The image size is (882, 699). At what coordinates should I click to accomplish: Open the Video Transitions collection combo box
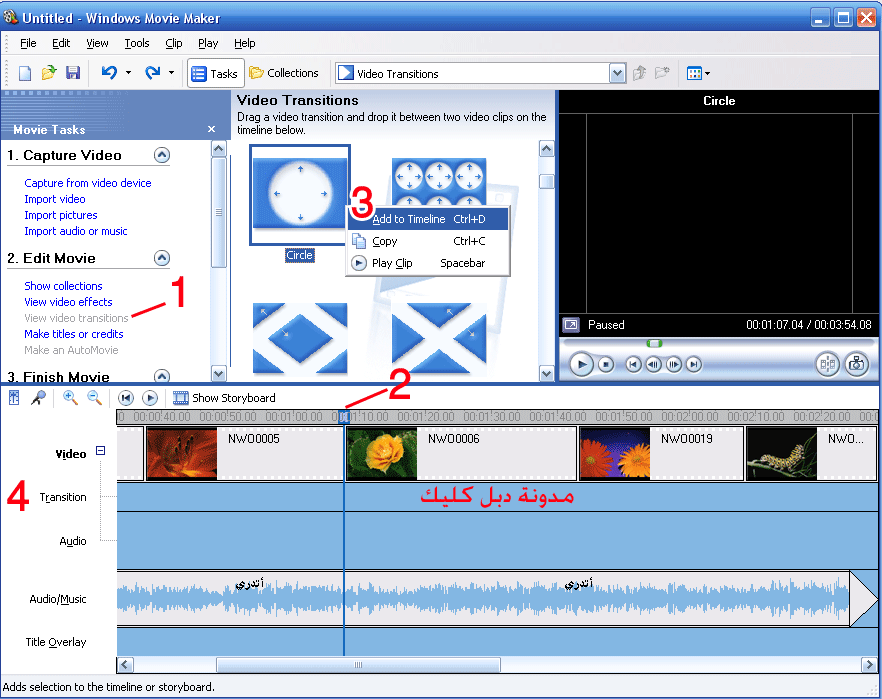point(480,73)
